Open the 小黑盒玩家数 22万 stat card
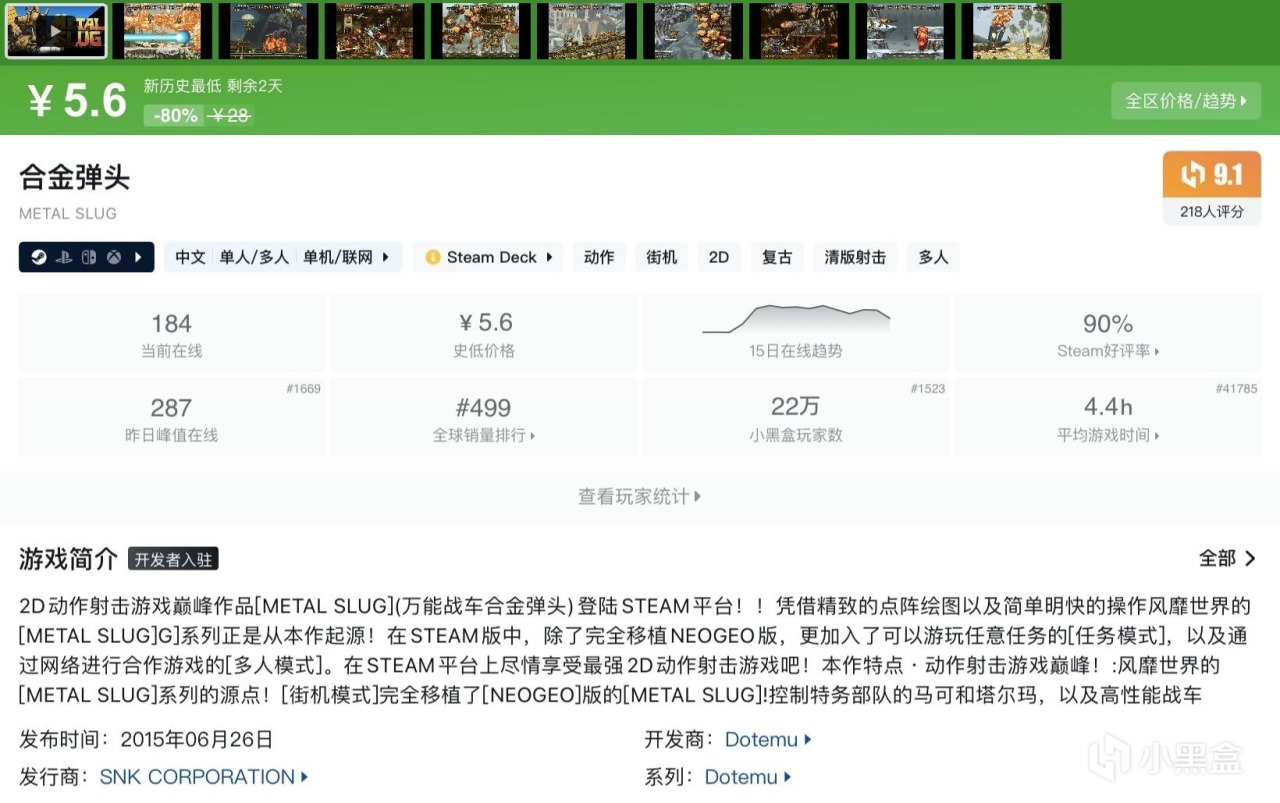The image size is (1280, 803). click(796, 418)
